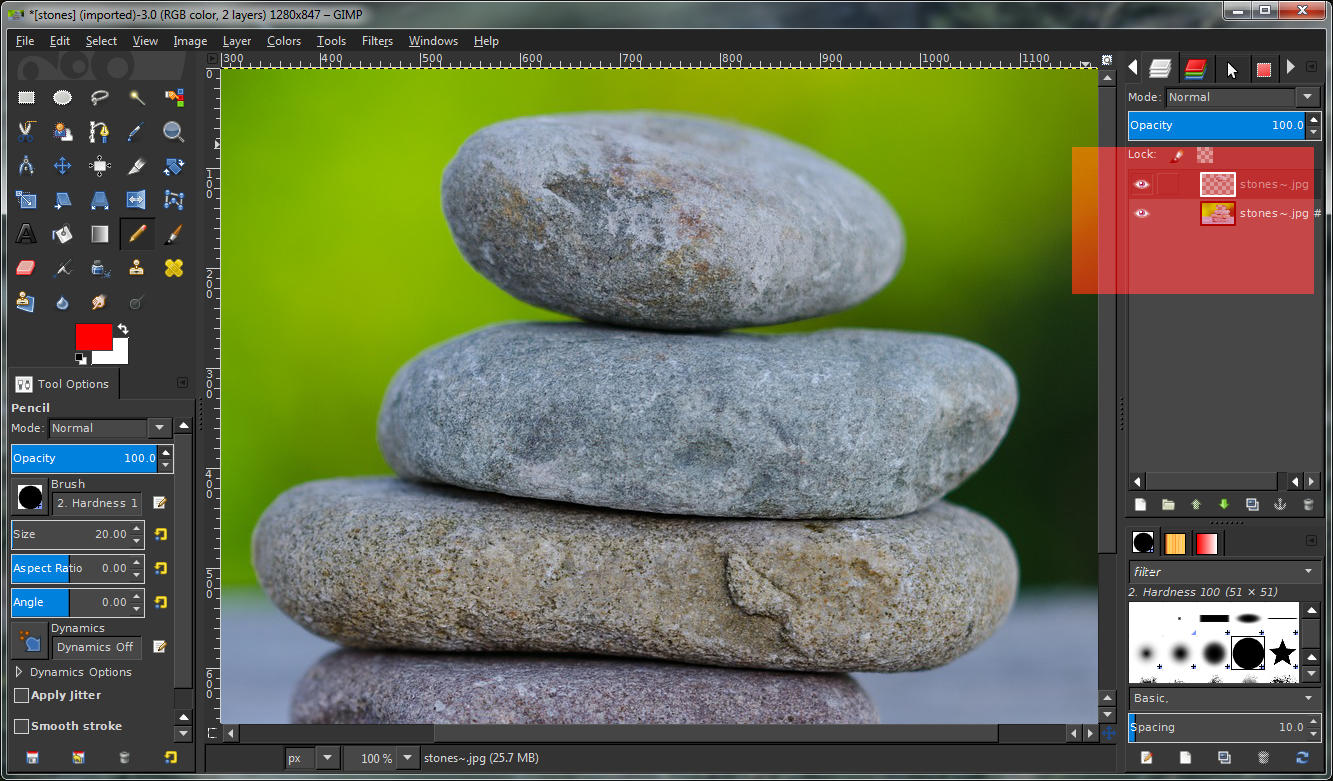Pick the Select by Color tool
This screenshot has height=781, width=1333.
coord(174,97)
